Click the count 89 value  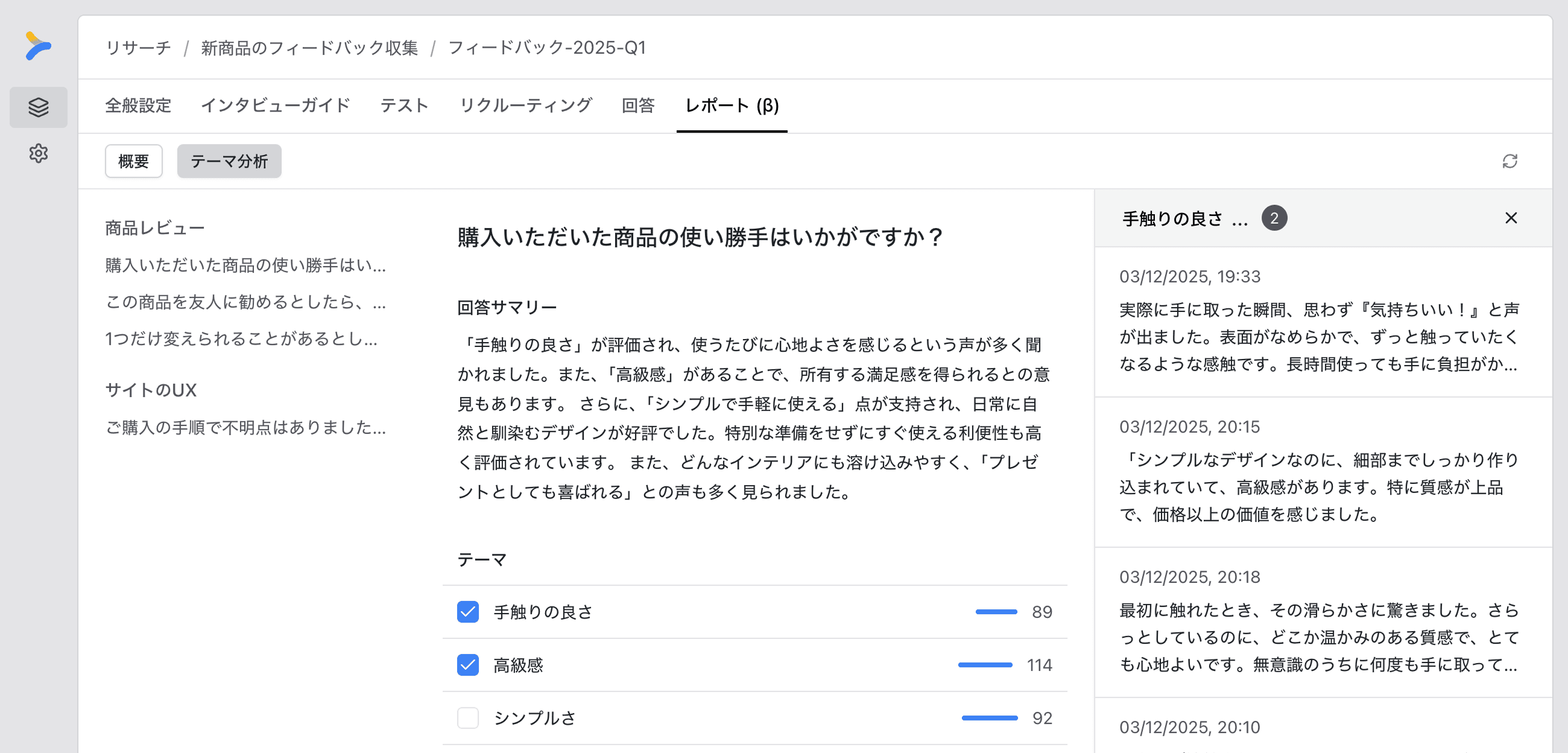pos(1042,612)
